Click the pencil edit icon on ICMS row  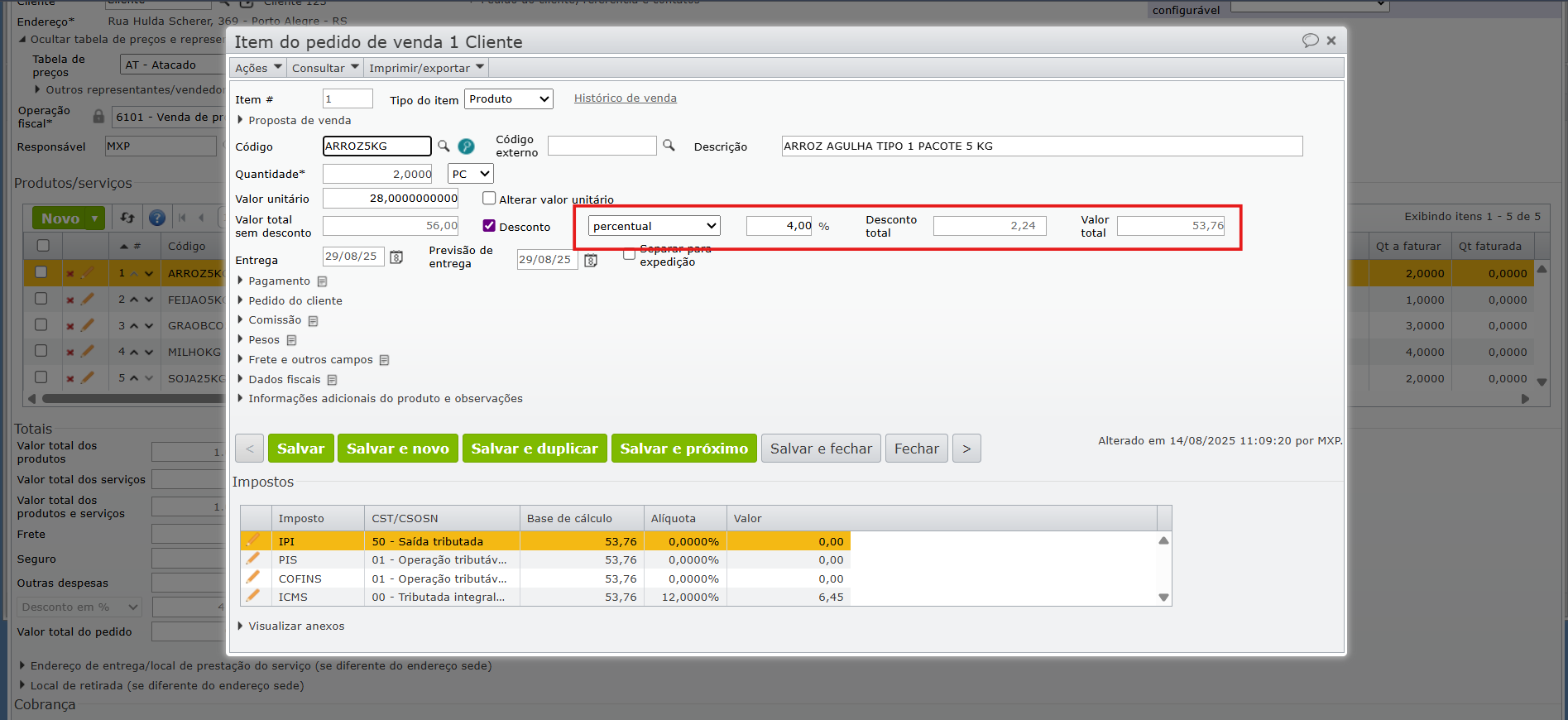(253, 596)
